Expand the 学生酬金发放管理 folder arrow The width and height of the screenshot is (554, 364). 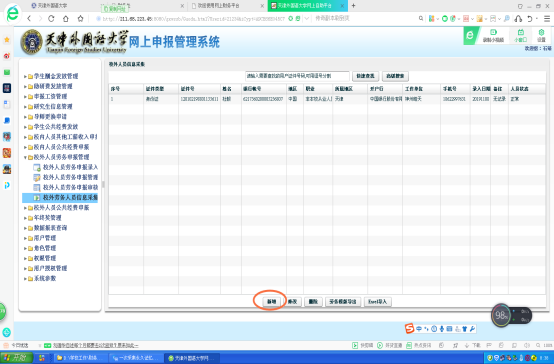pyautogui.click(x=25, y=76)
